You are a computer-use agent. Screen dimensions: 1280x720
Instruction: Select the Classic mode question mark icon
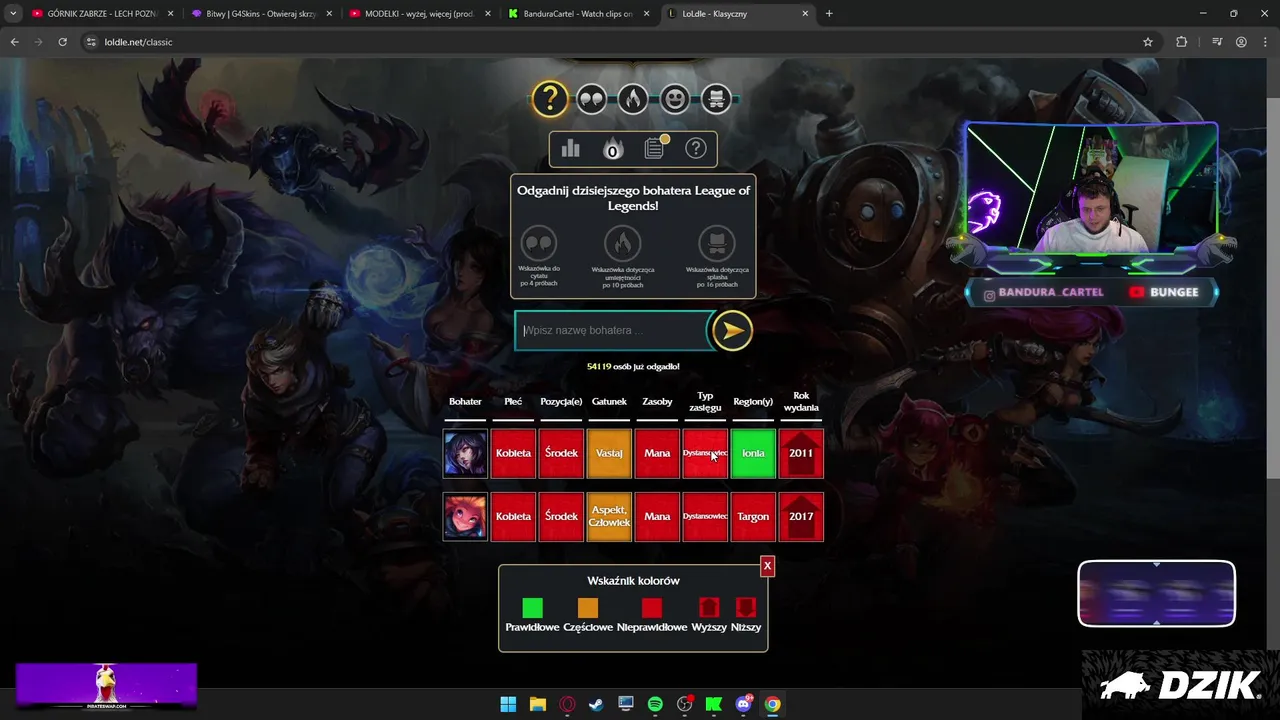549,99
